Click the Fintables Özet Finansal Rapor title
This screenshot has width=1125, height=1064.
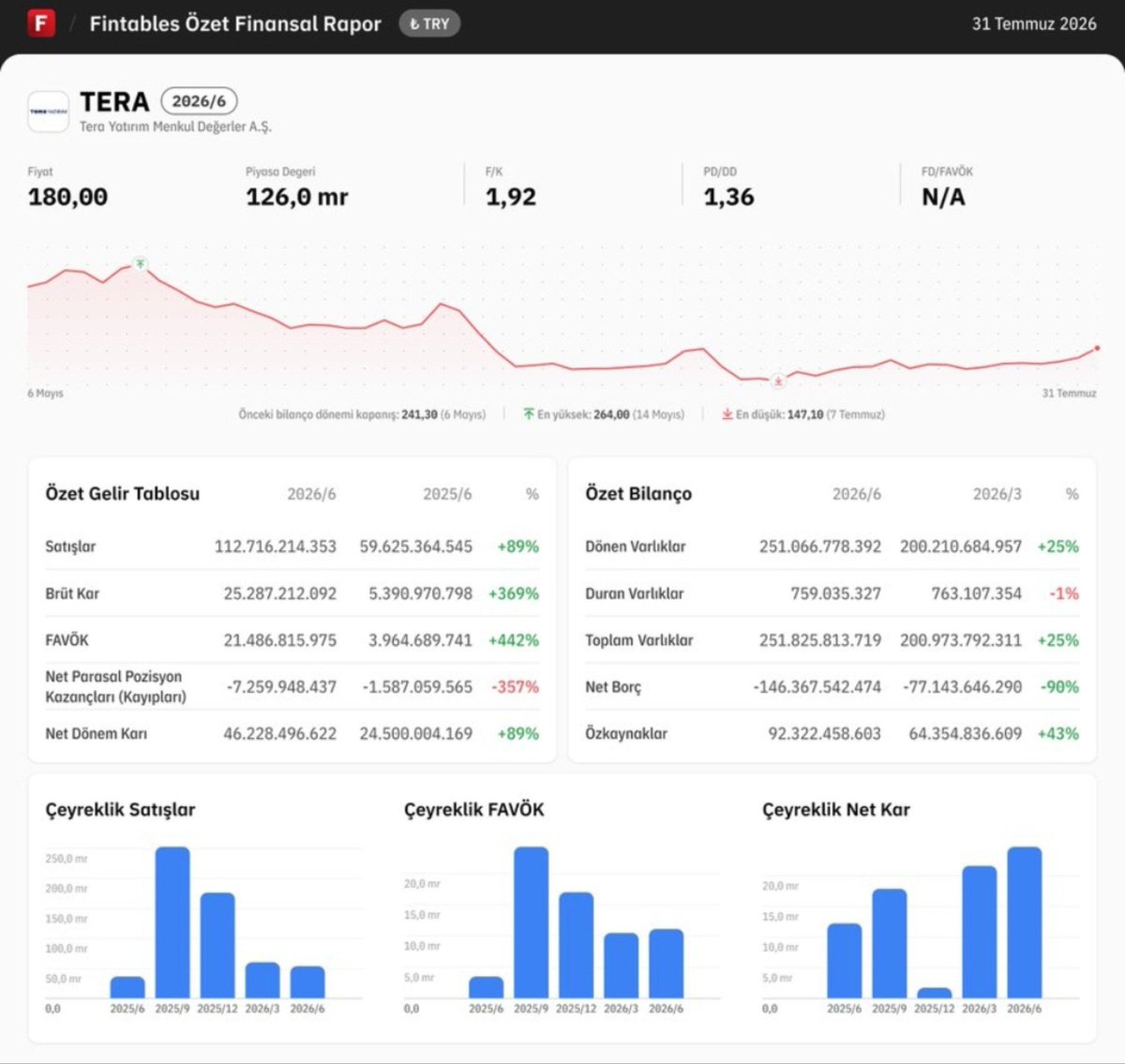click(235, 23)
